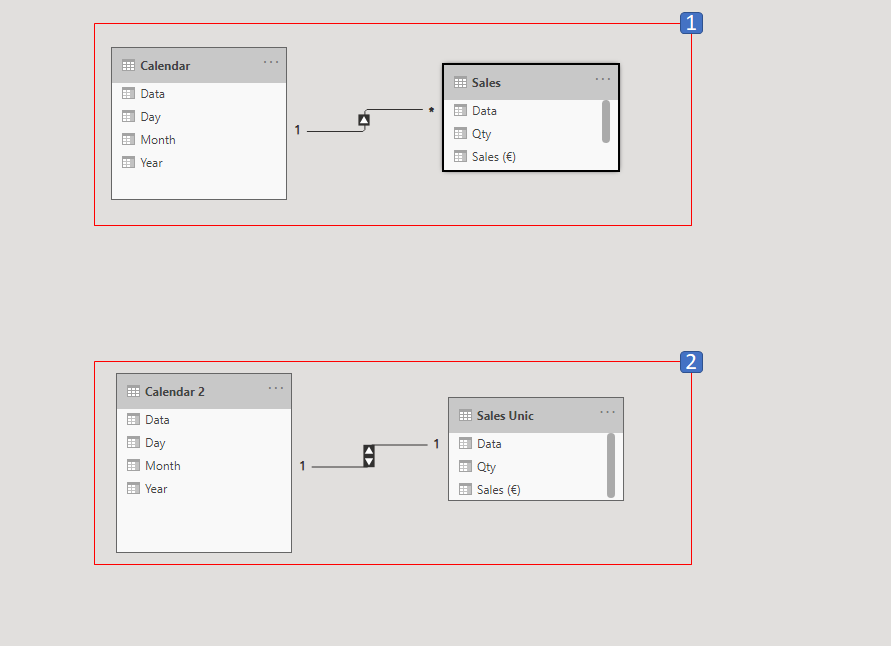Screen dimensions: 891x646
Task: Click the 1 cardinality marker near Sales Unic
Action: click(436, 444)
